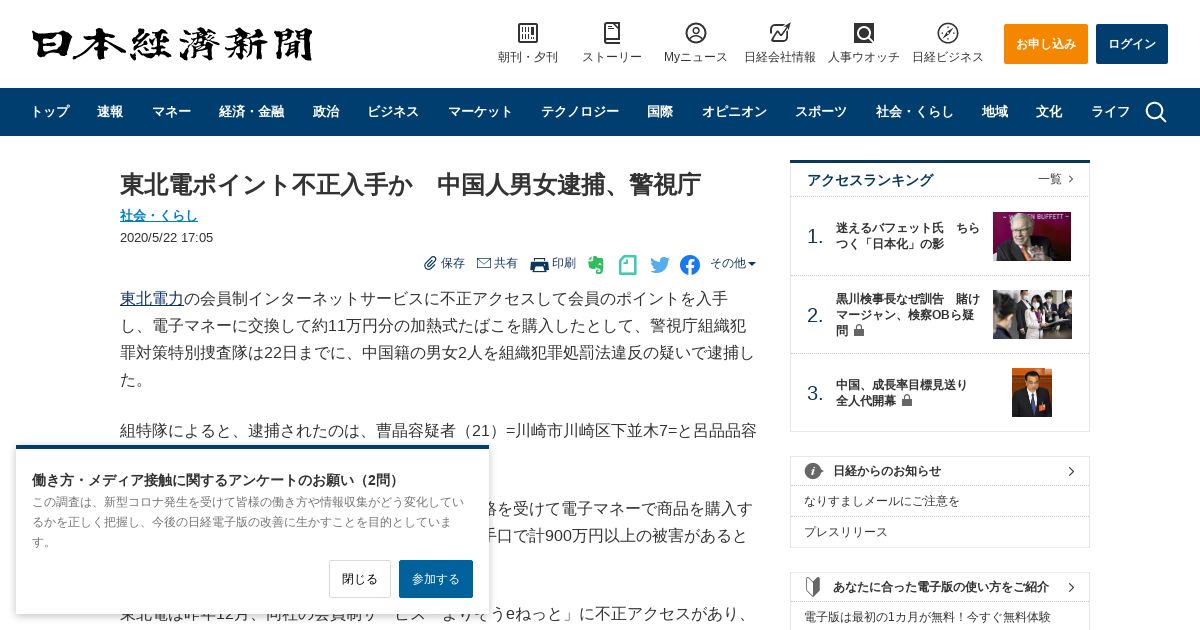This screenshot has height=630, width=1200.
Task: Open the ビジネス nav tab
Action: click(x=393, y=112)
